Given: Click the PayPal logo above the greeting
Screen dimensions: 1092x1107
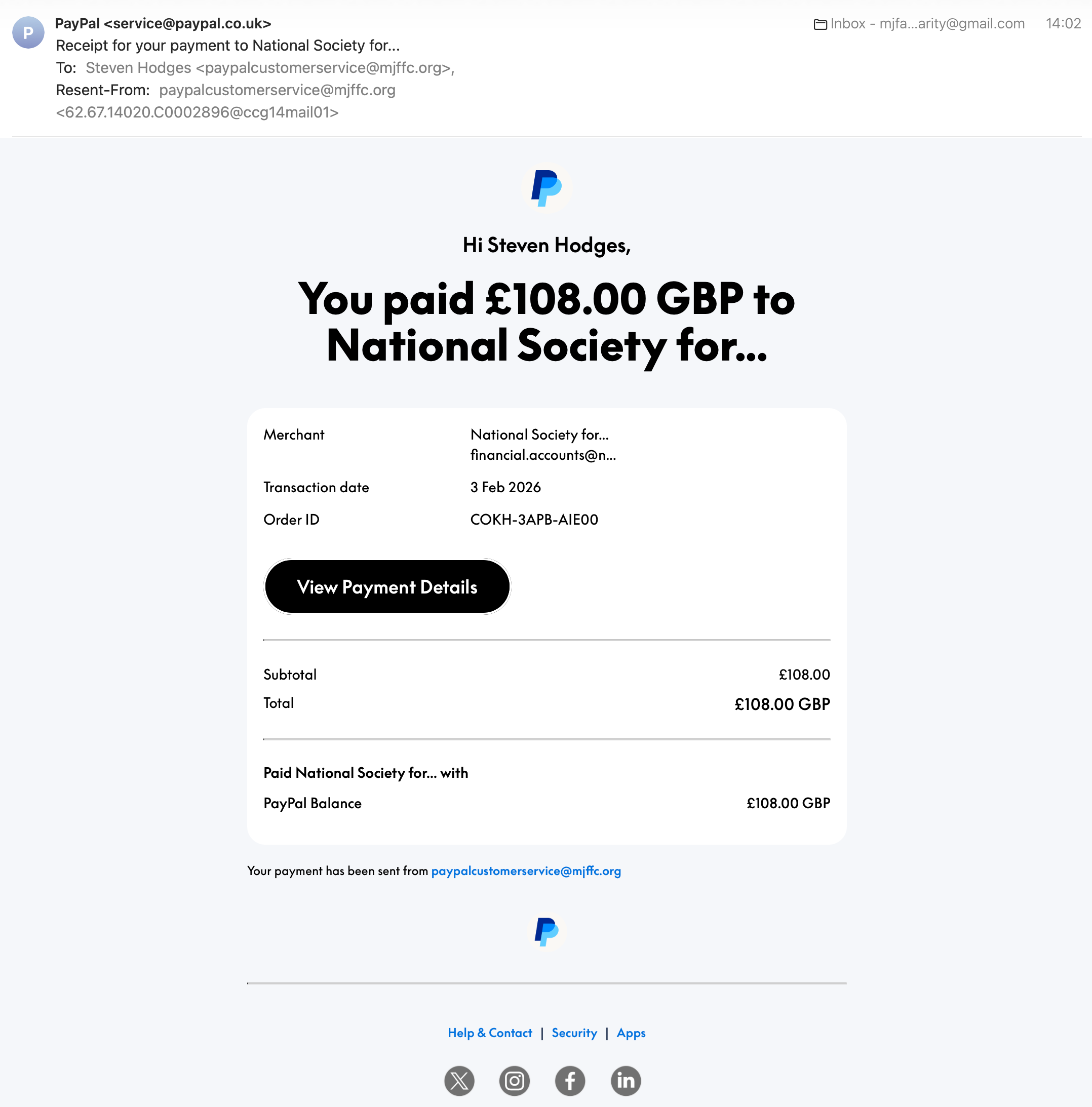Looking at the screenshot, I should coord(547,188).
